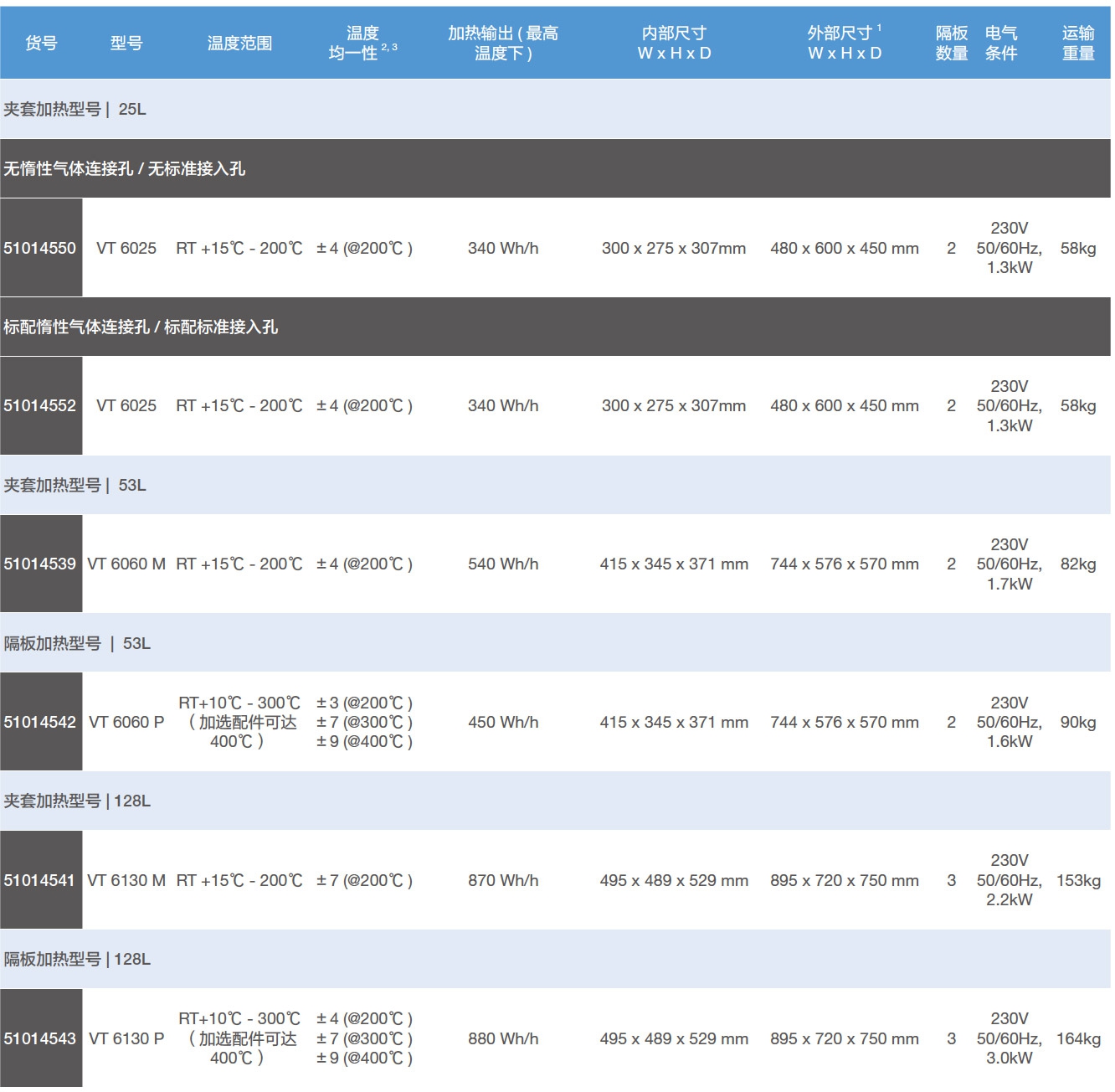The height and width of the screenshot is (1092, 1115).
Task: Click the 880 Wh/h heating output
Action: coord(503,1038)
